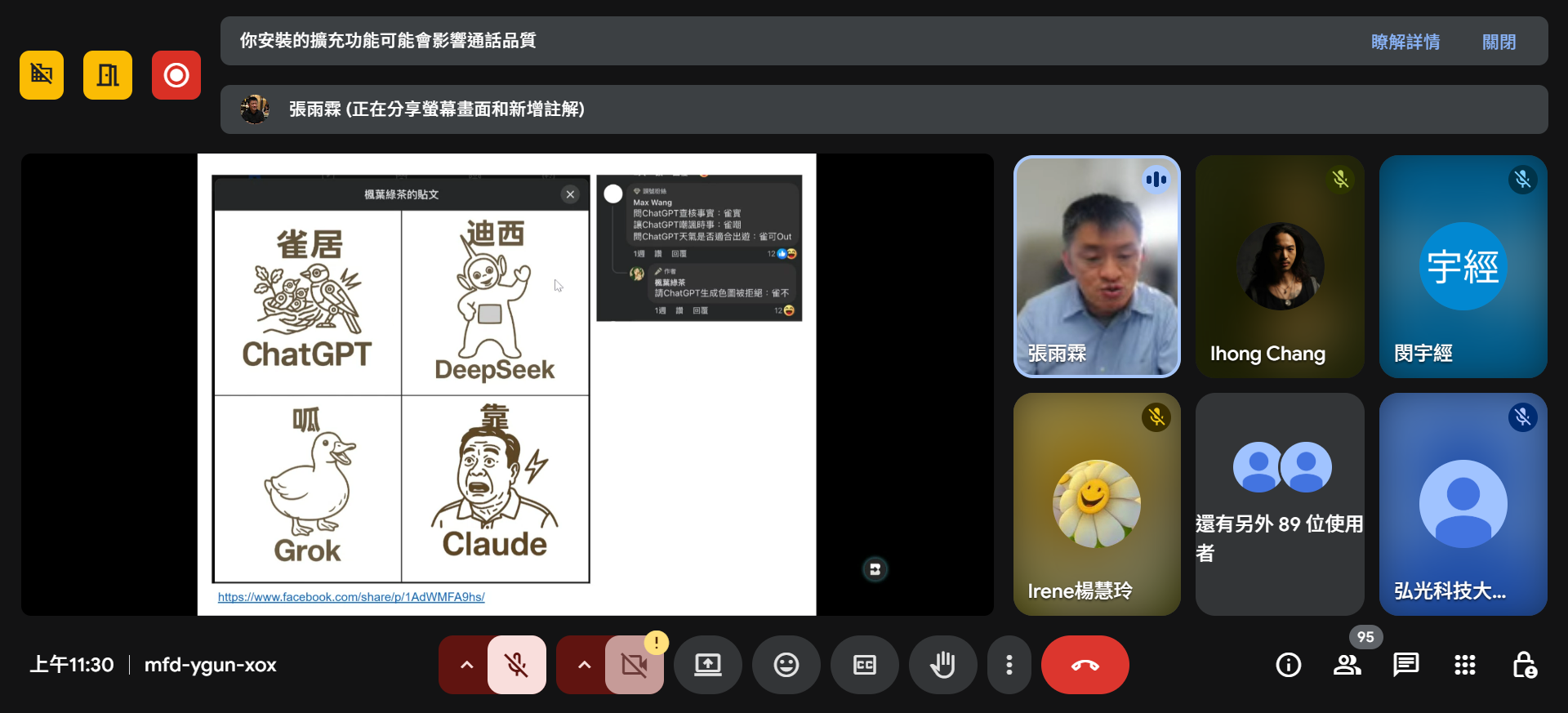Open chat panel icon

1406,665
